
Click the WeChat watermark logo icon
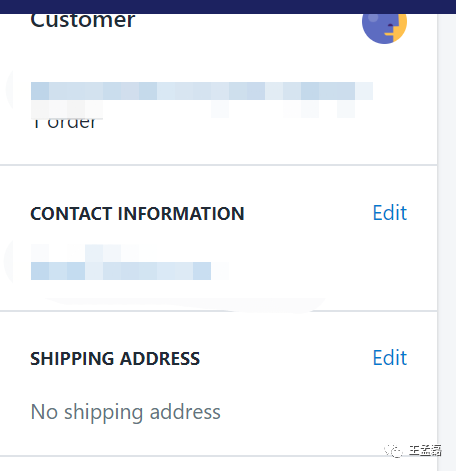(x=394, y=451)
